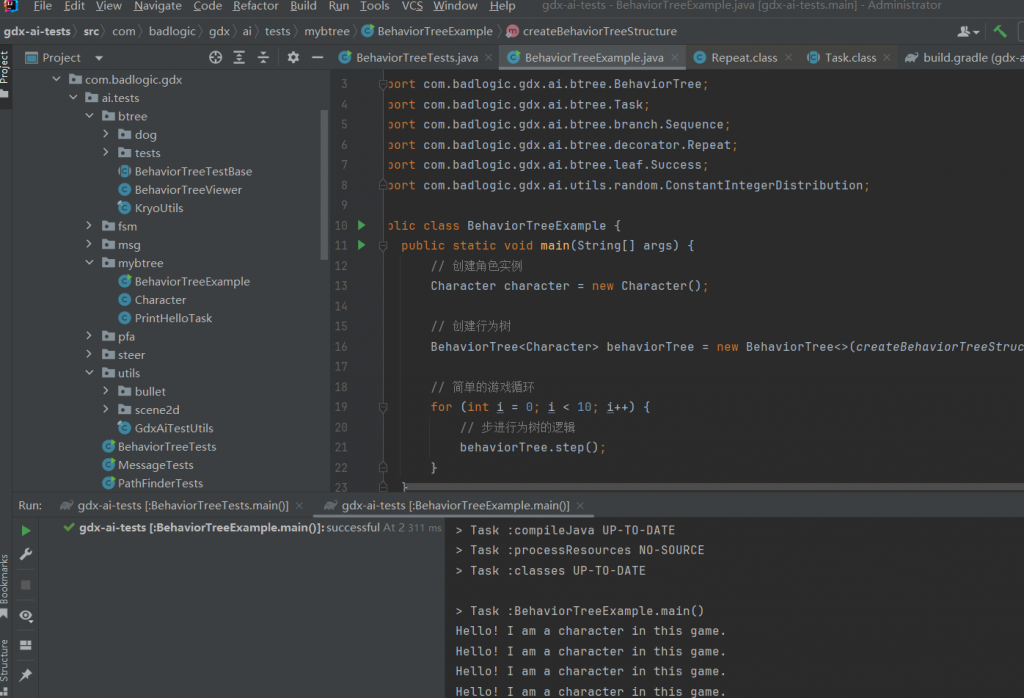This screenshot has height=698, width=1024.
Task: Open the Refactor menu
Action: point(255,6)
